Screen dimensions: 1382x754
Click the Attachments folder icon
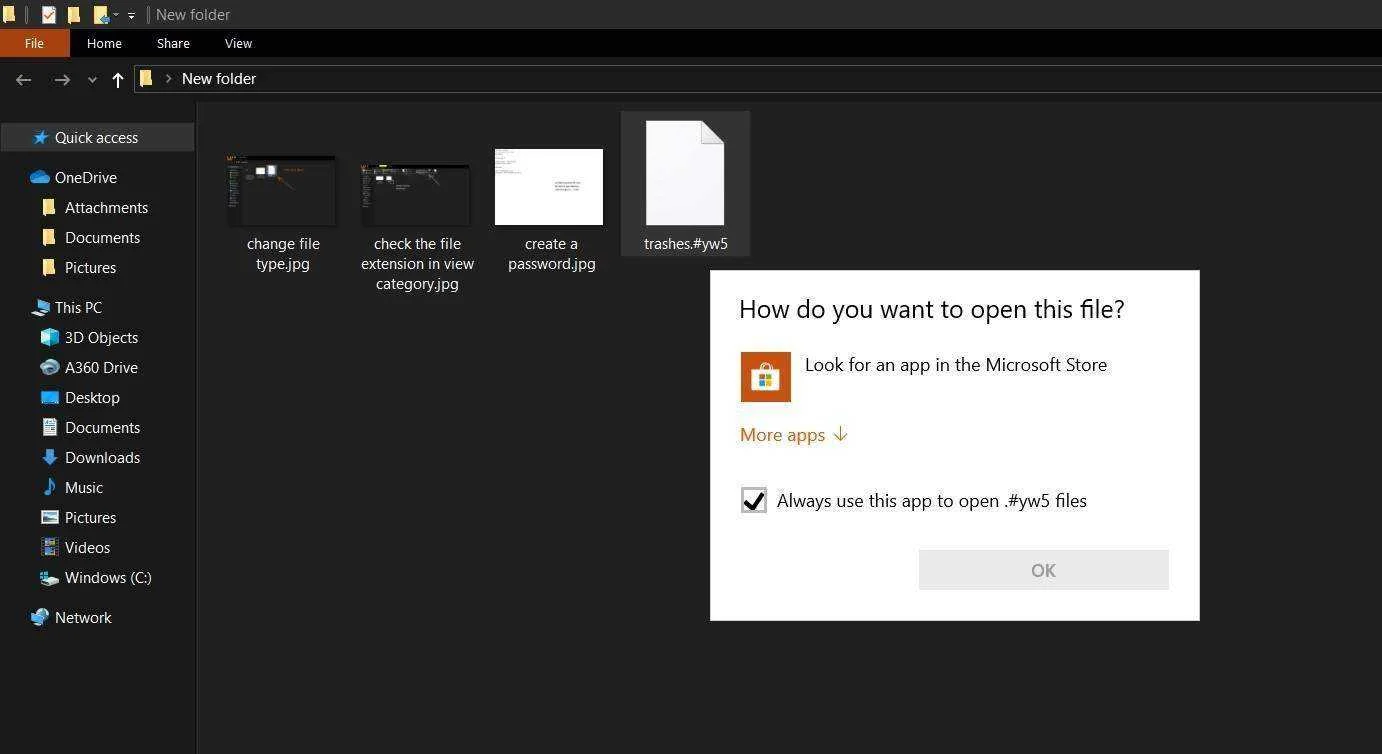49,207
